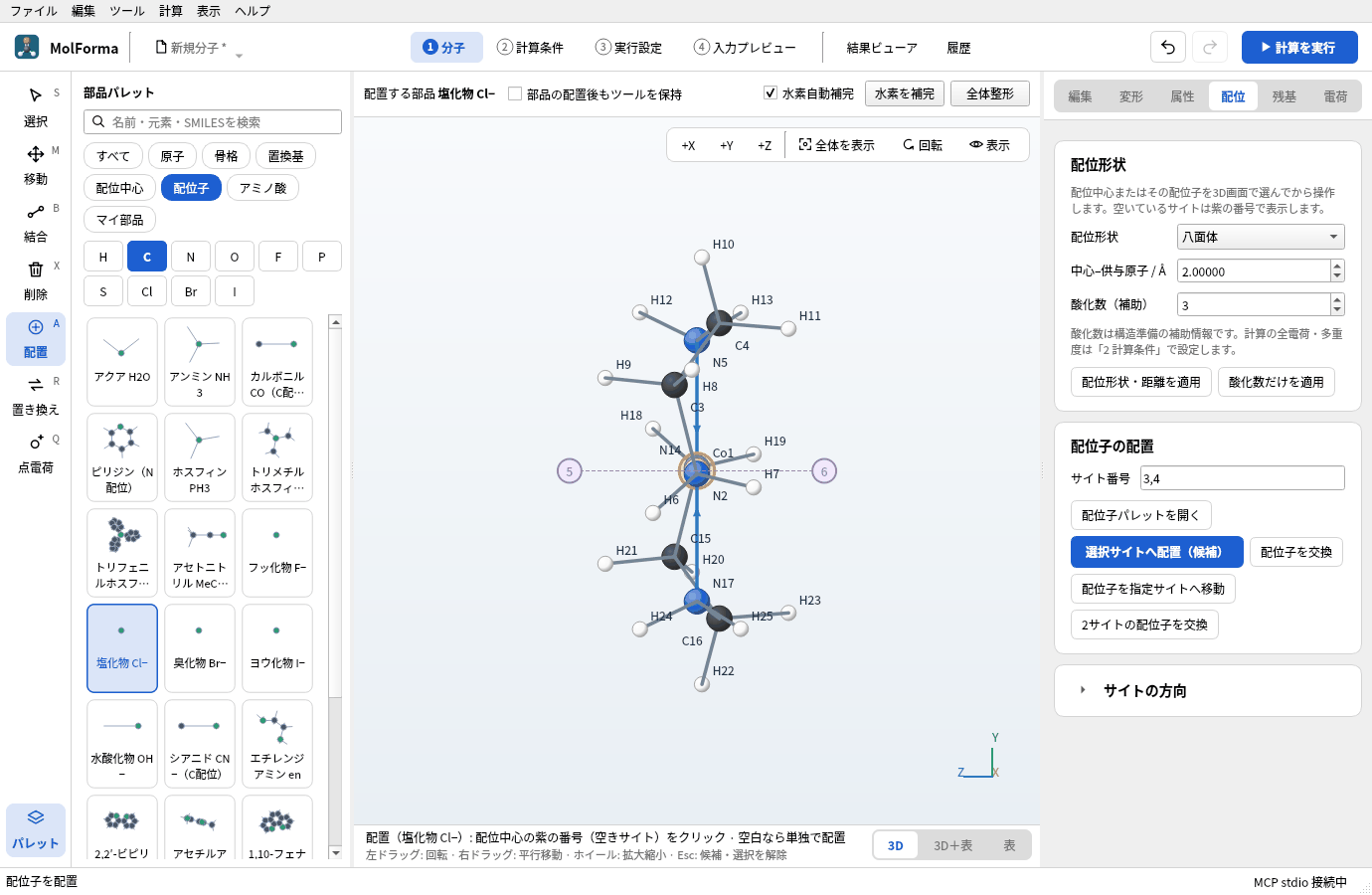Click the undo arrow icon
Screen dimensions: 1372x895
tap(1168, 47)
